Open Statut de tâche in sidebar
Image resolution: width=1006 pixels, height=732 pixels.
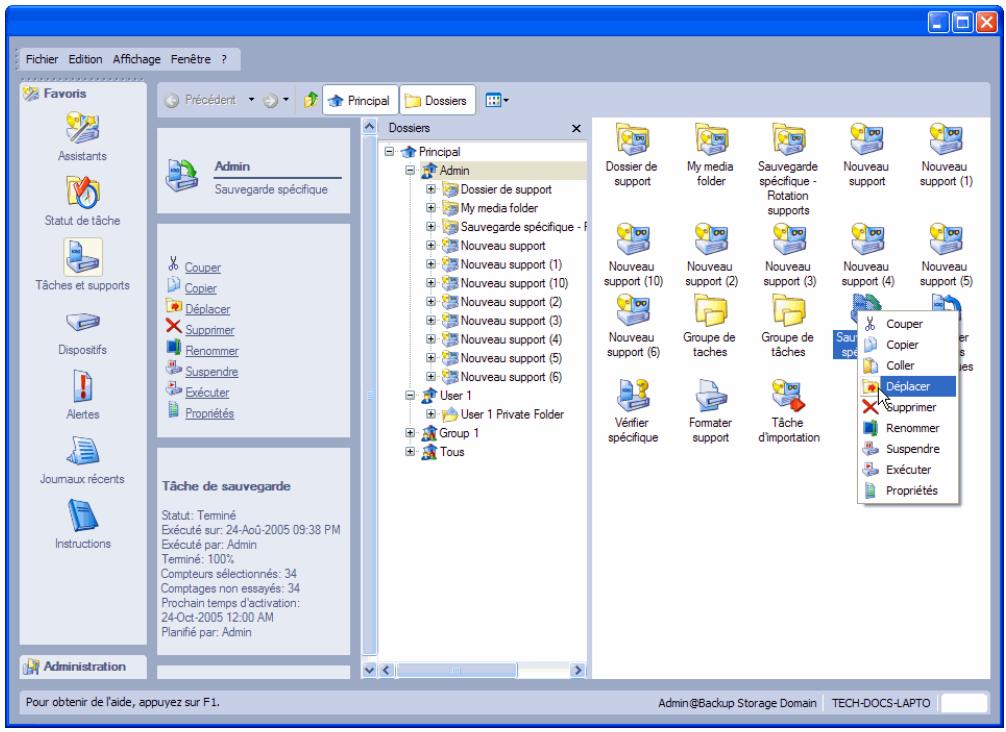82,192
